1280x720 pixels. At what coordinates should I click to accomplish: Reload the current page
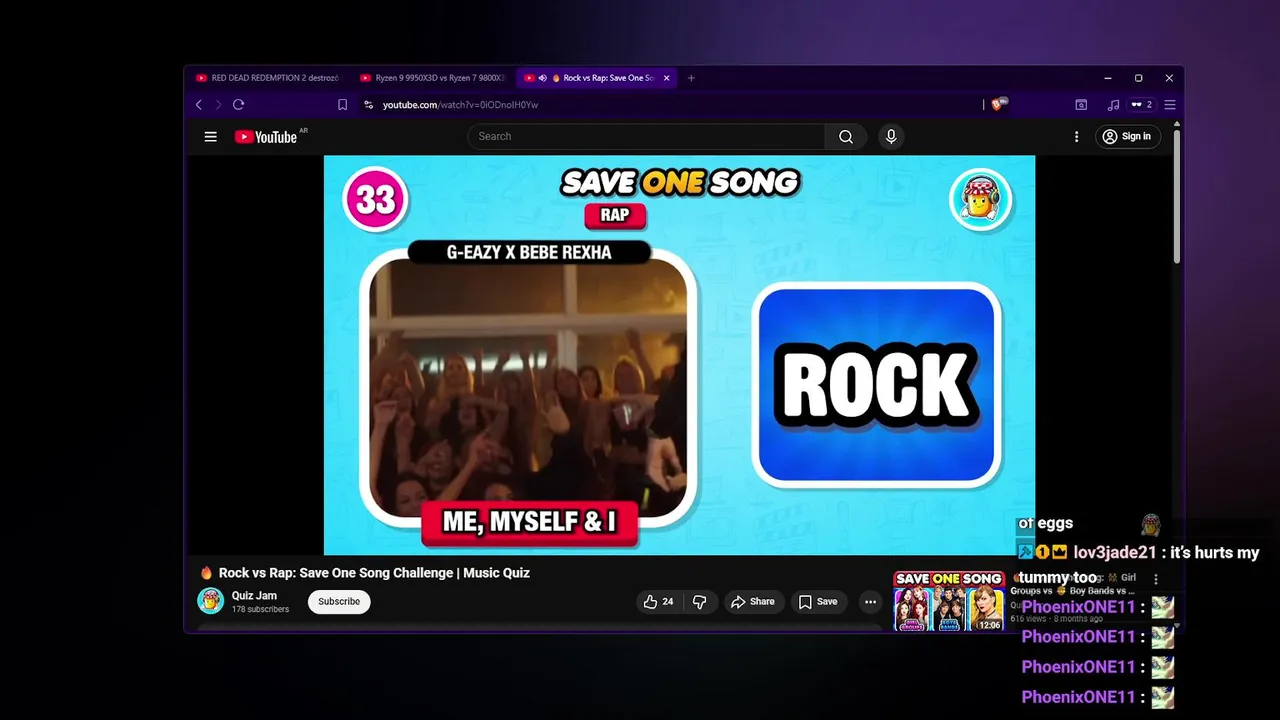(239, 105)
